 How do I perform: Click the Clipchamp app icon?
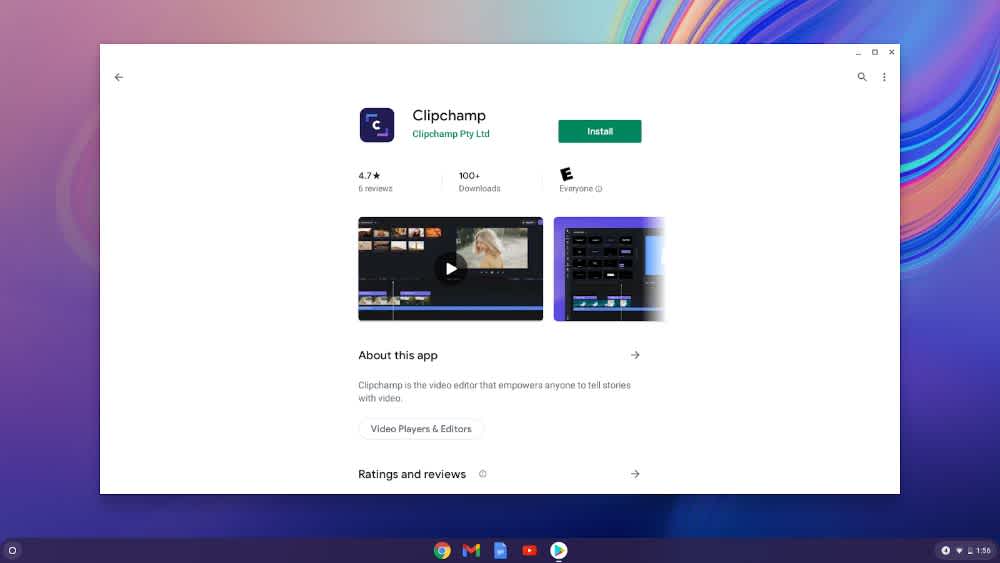pos(377,125)
